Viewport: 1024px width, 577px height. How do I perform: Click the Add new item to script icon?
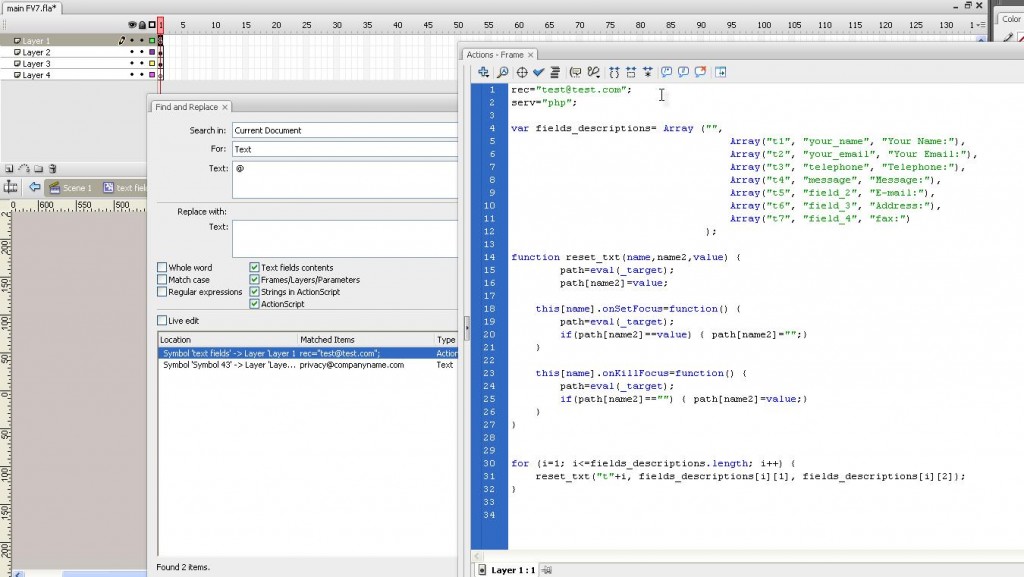click(x=484, y=72)
